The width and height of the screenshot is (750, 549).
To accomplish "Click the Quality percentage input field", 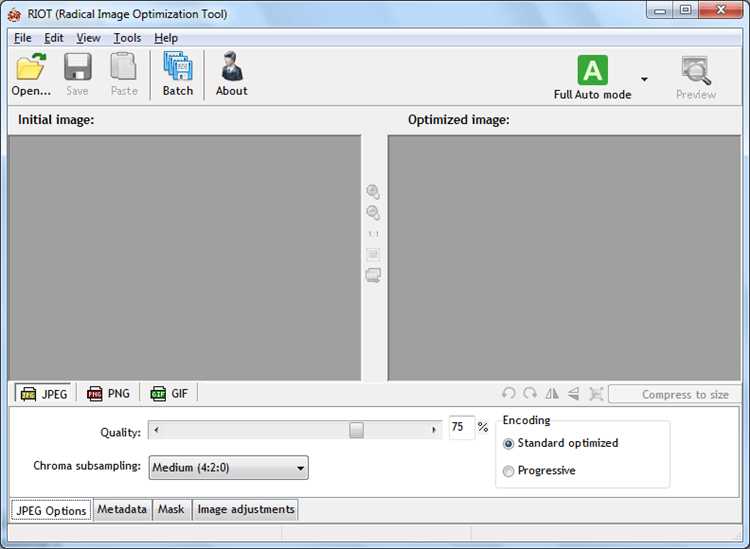I will click(461, 427).
